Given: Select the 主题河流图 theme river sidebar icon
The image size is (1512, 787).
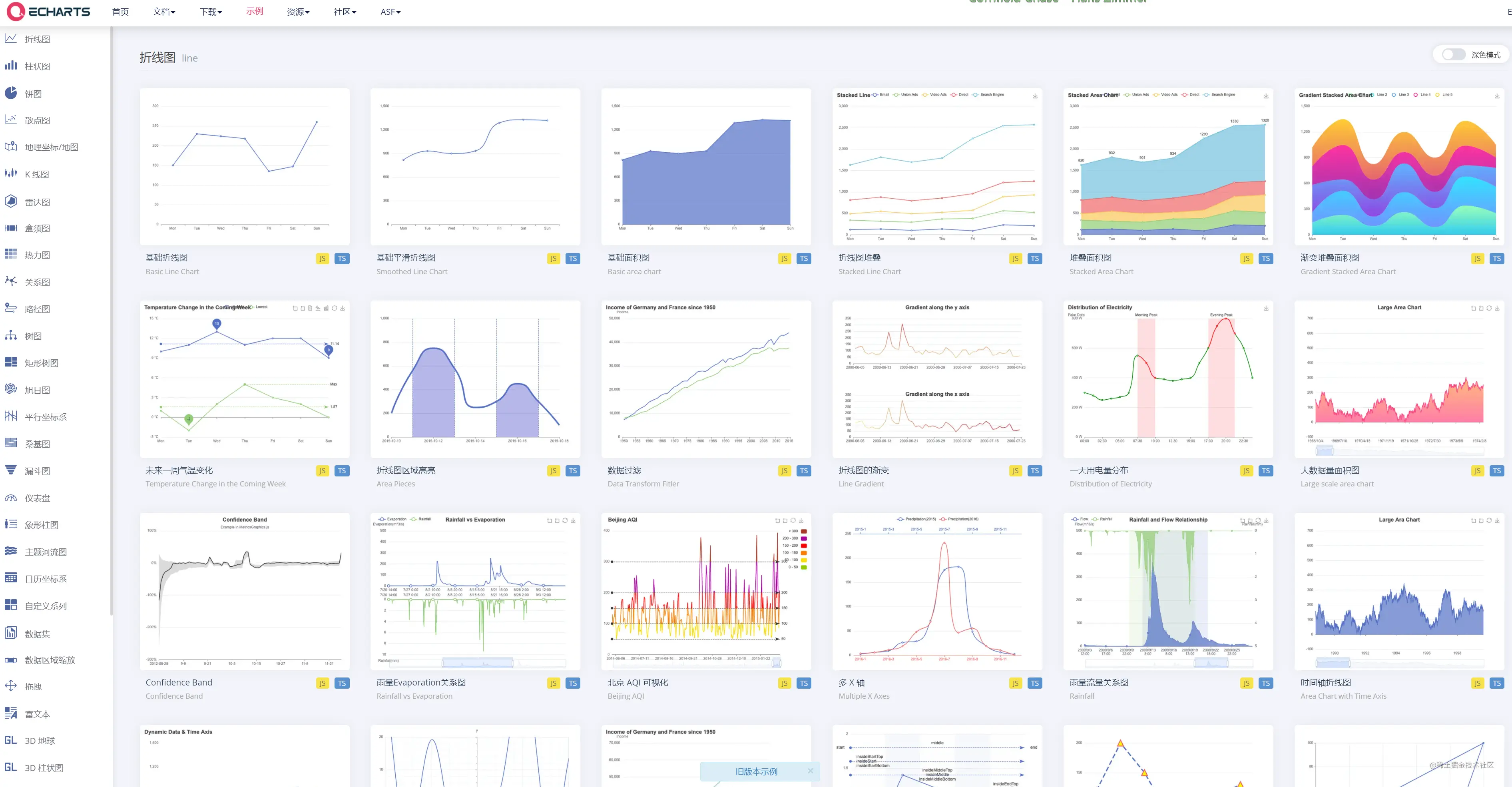Looking at the screenshot, I should tap(10, 551).
